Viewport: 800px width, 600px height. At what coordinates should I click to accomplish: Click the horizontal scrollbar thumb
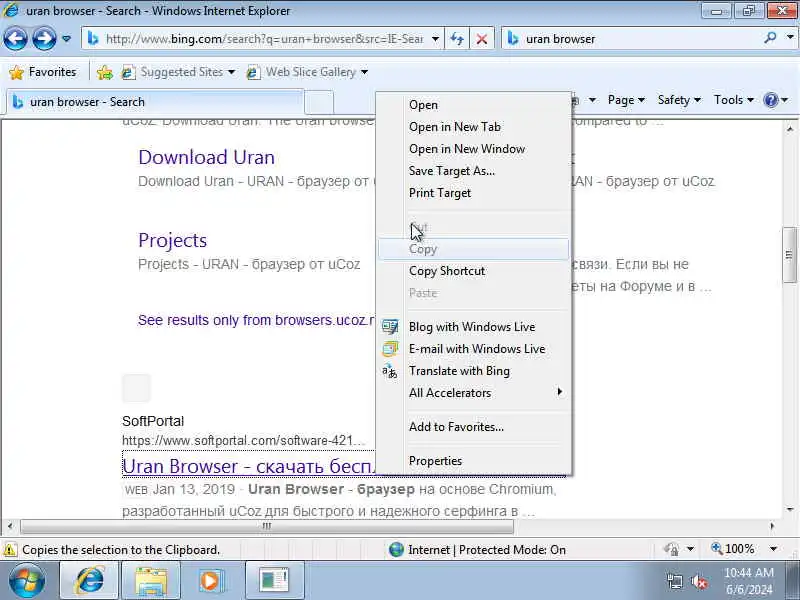(x=267, y=526)
